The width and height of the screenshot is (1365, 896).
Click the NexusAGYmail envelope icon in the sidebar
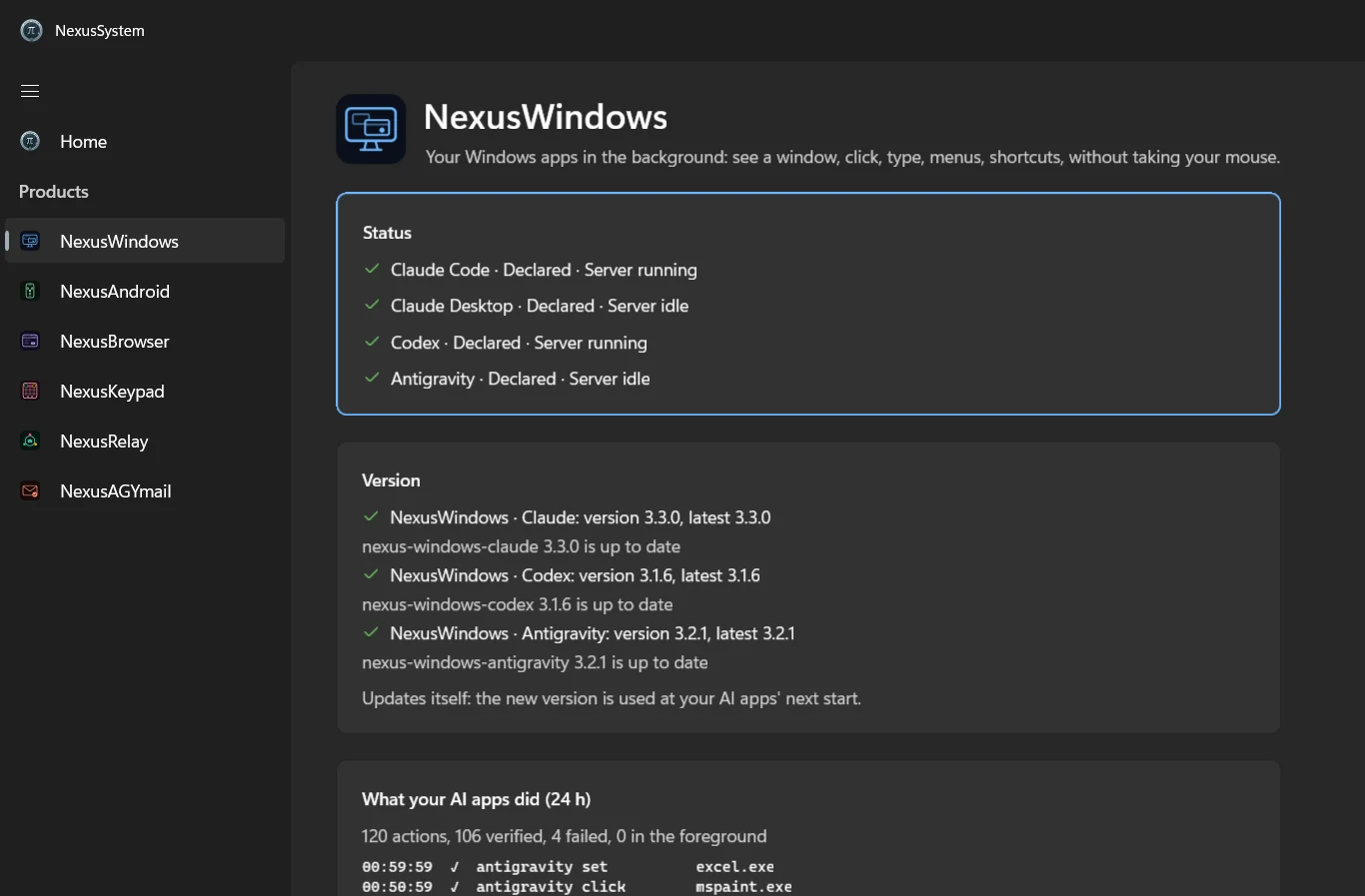tap(30, 491)
